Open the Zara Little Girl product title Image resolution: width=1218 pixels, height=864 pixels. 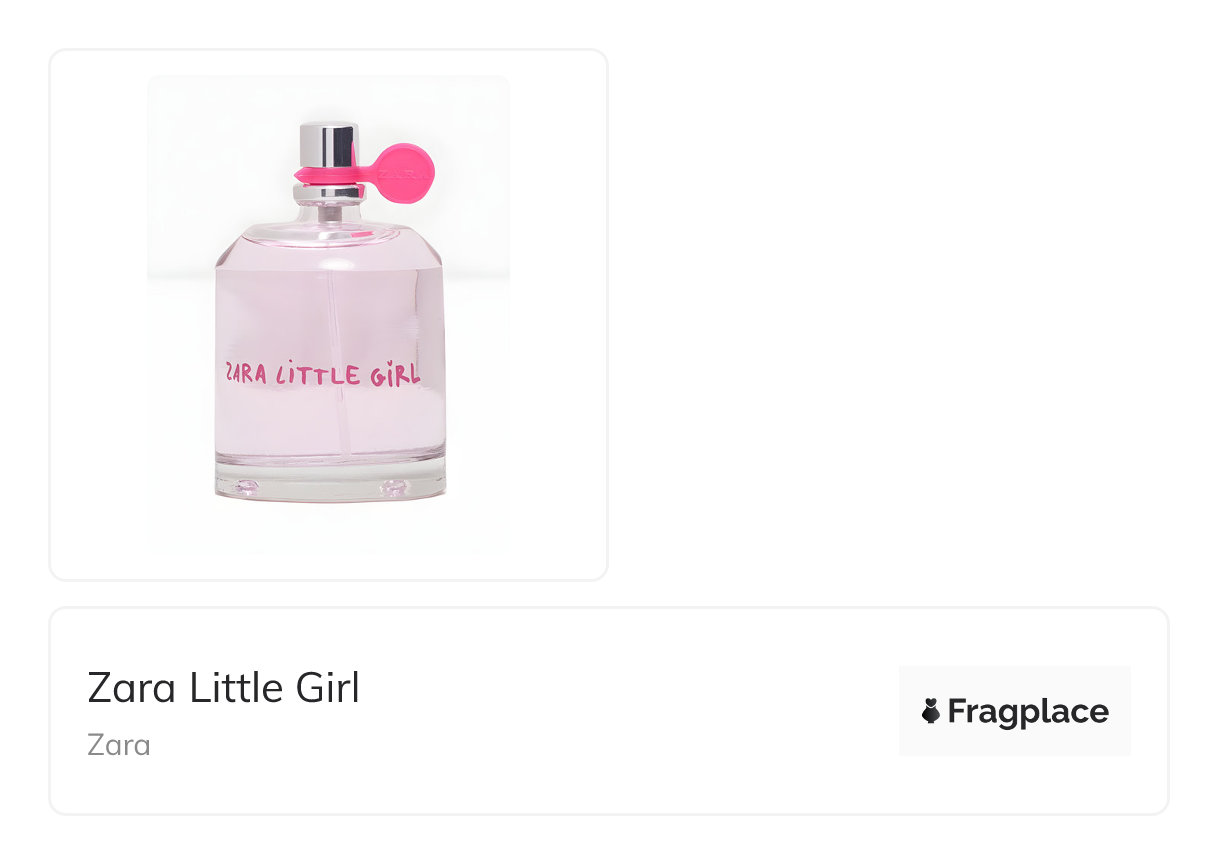223,688
